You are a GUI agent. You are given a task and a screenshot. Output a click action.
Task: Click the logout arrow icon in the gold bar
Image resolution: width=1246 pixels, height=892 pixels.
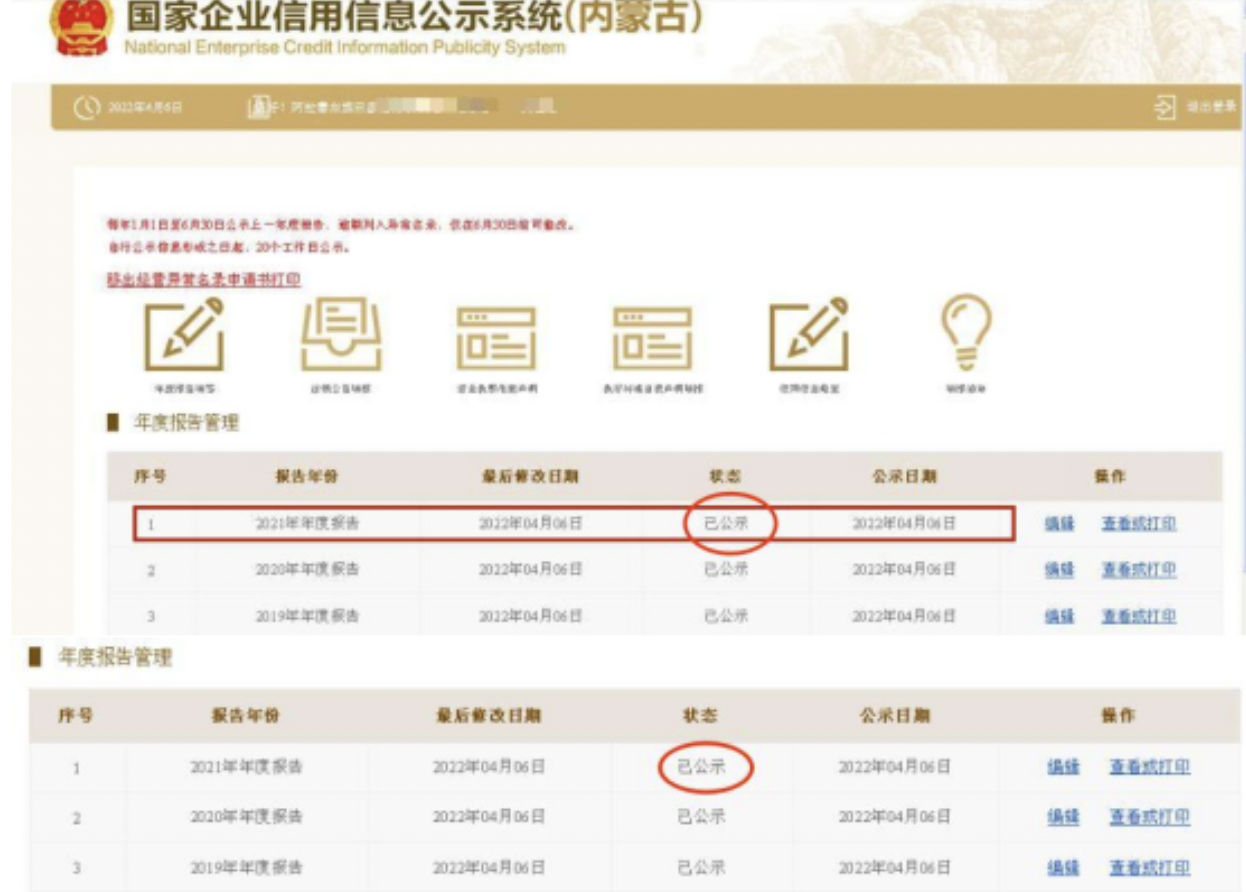[1166, 107]
